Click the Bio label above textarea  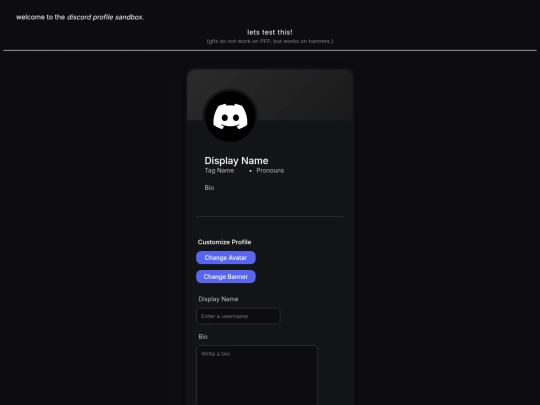point(203,337)
